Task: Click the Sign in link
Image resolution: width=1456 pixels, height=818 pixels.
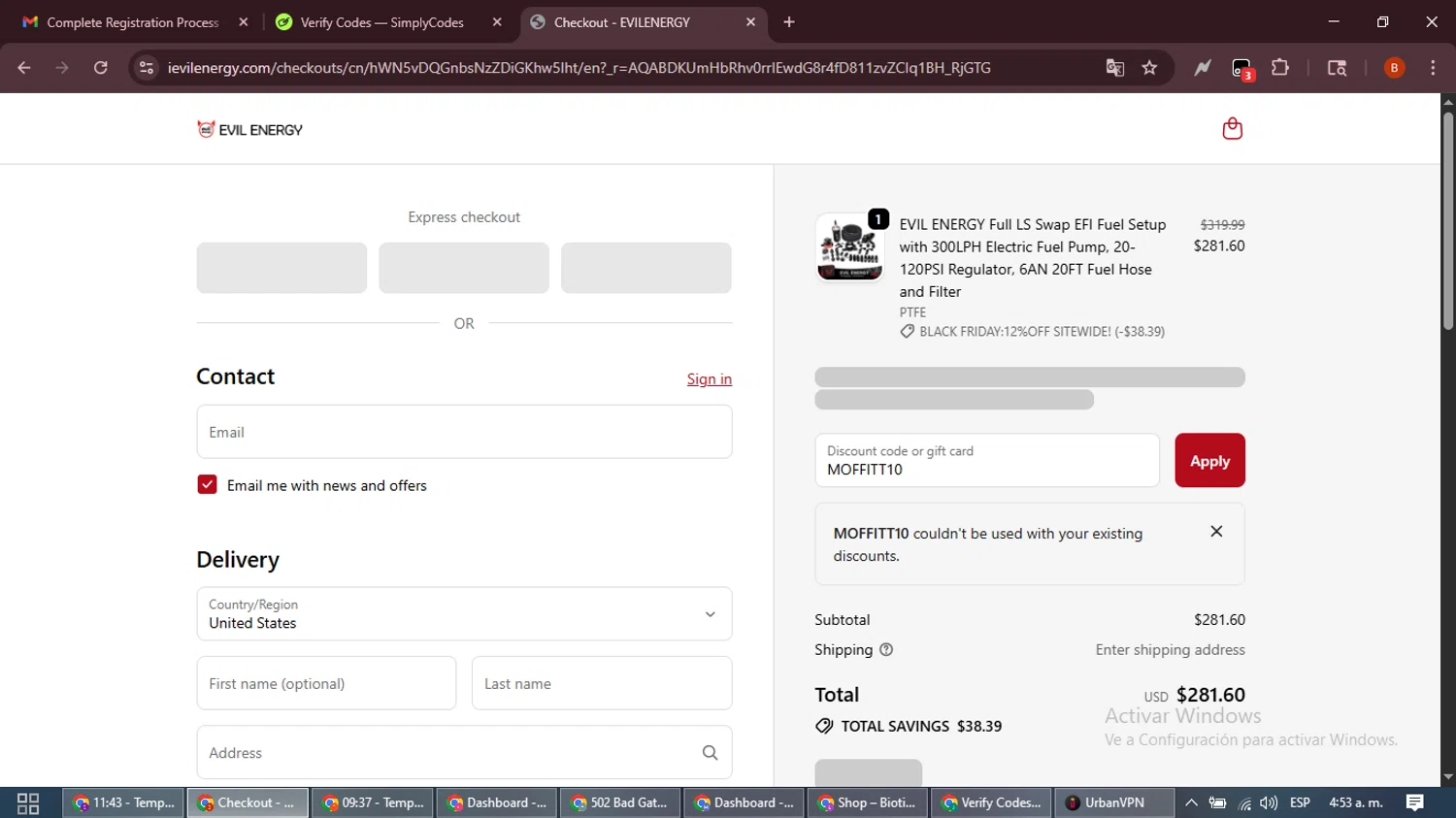Action: (x=710, y=379)
